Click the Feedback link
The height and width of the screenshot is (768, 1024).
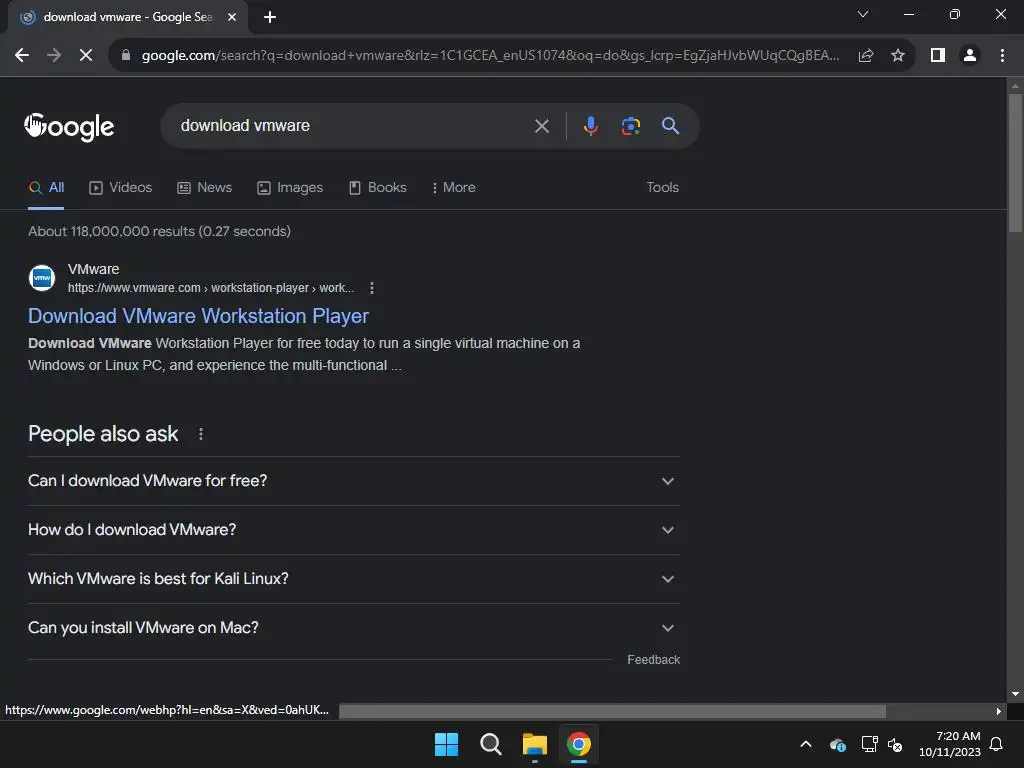click(x=653, y=660)
